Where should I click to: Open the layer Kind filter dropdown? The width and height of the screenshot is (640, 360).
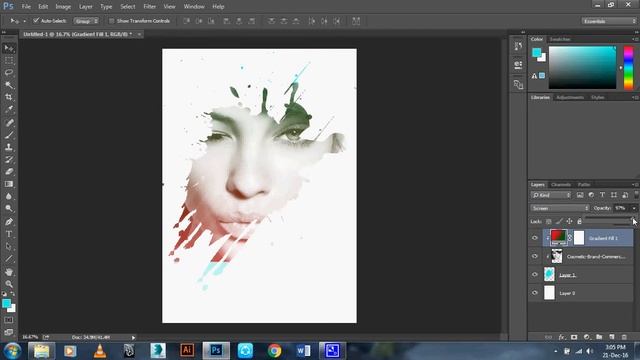551,195
